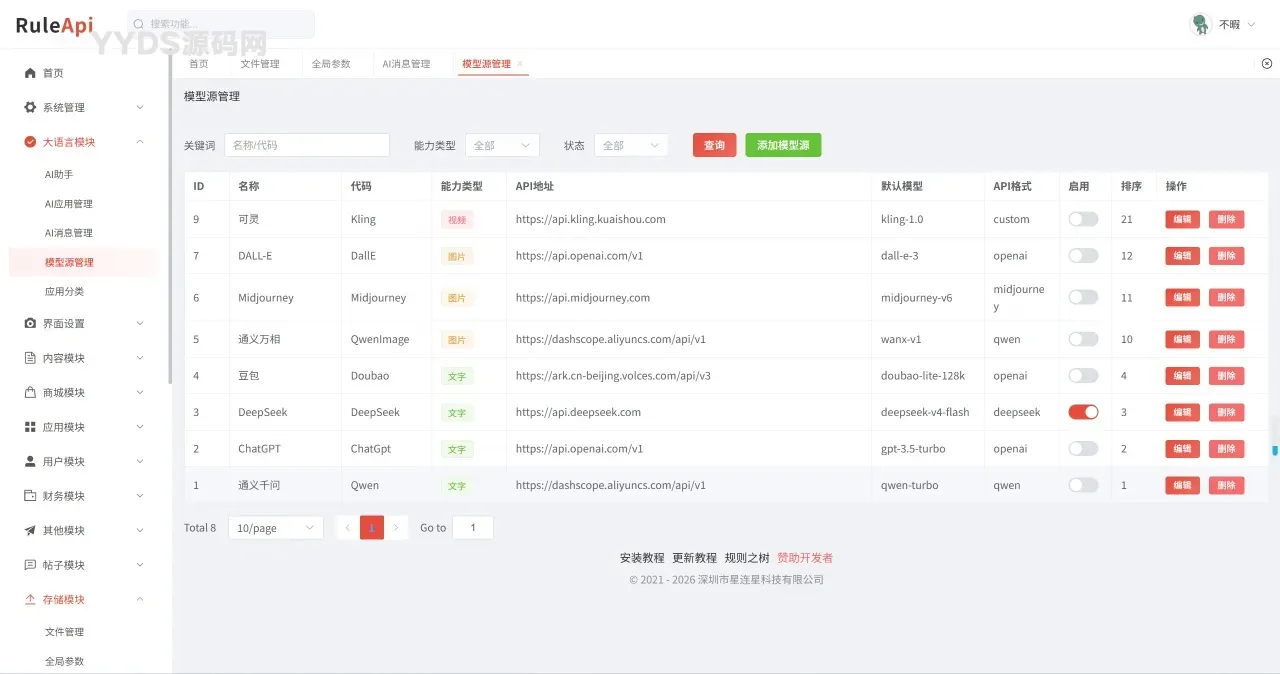Click the RuleApi logo
This screenshot has height=674, width=1280.
[x=54, y=25]
